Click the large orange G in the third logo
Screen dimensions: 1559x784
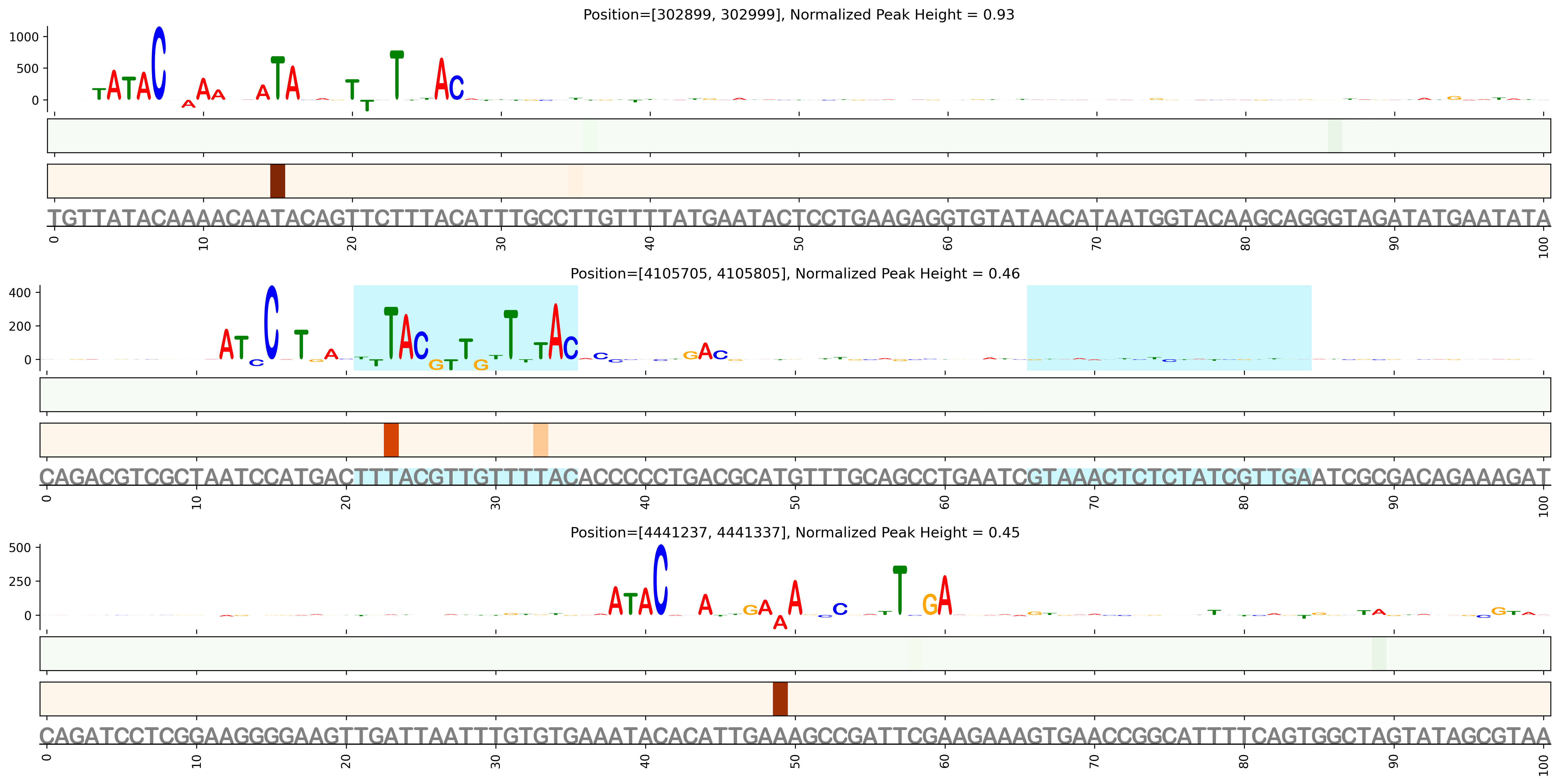coord(930,604)
